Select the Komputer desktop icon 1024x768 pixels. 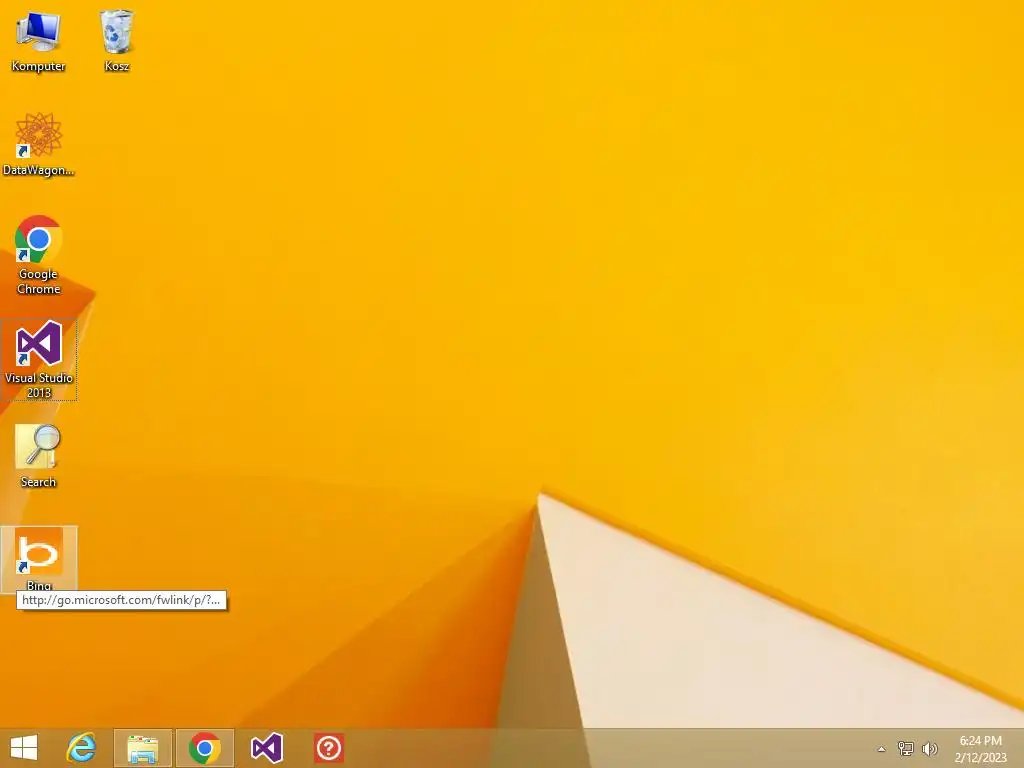[x=39, y=40]
